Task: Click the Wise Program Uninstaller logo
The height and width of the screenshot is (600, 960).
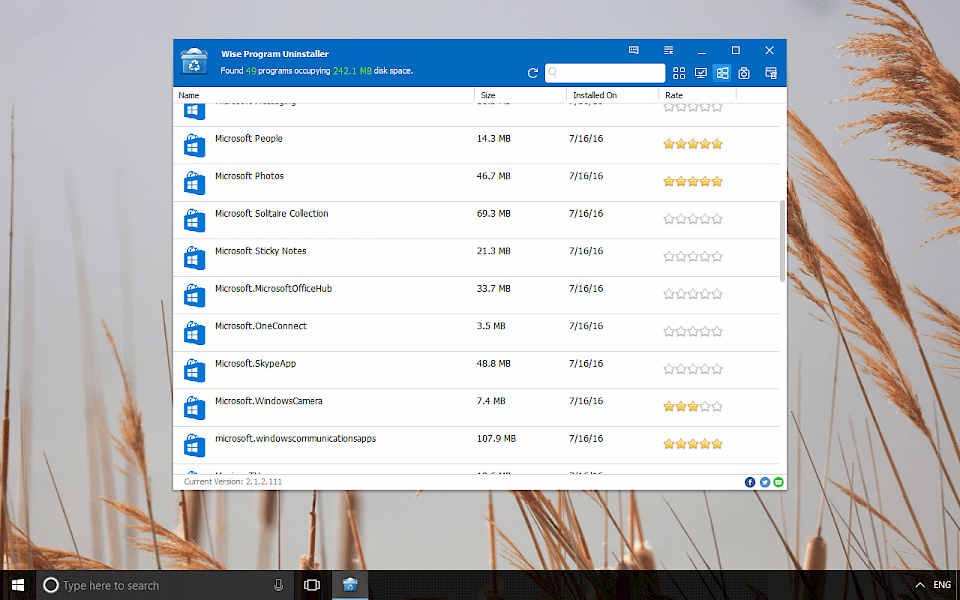Action: click(x=194, y=62)
